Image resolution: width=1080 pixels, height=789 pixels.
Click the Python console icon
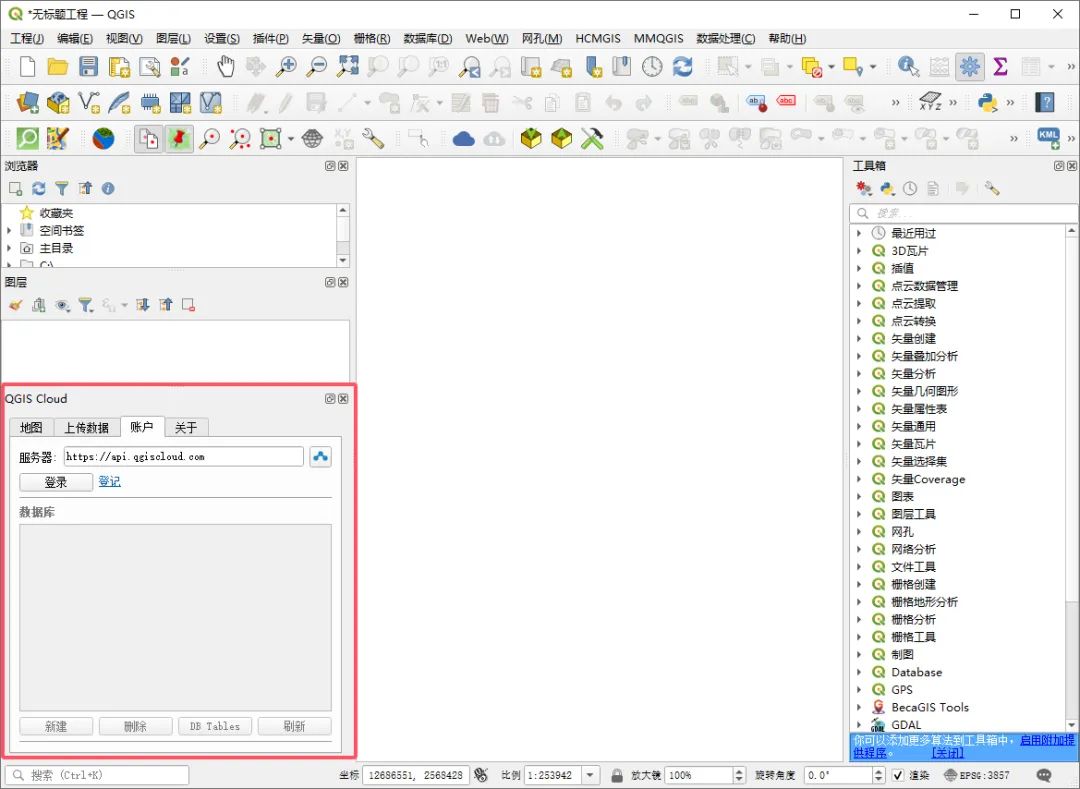pyautogui.click(x=988, y=103)
